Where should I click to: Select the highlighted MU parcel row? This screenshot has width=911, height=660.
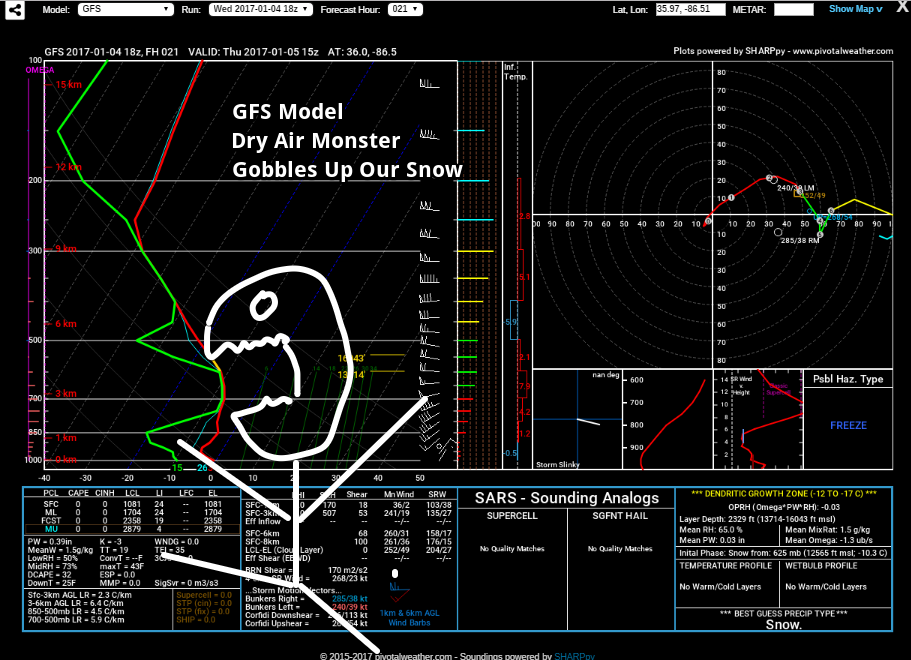(132, 529)
